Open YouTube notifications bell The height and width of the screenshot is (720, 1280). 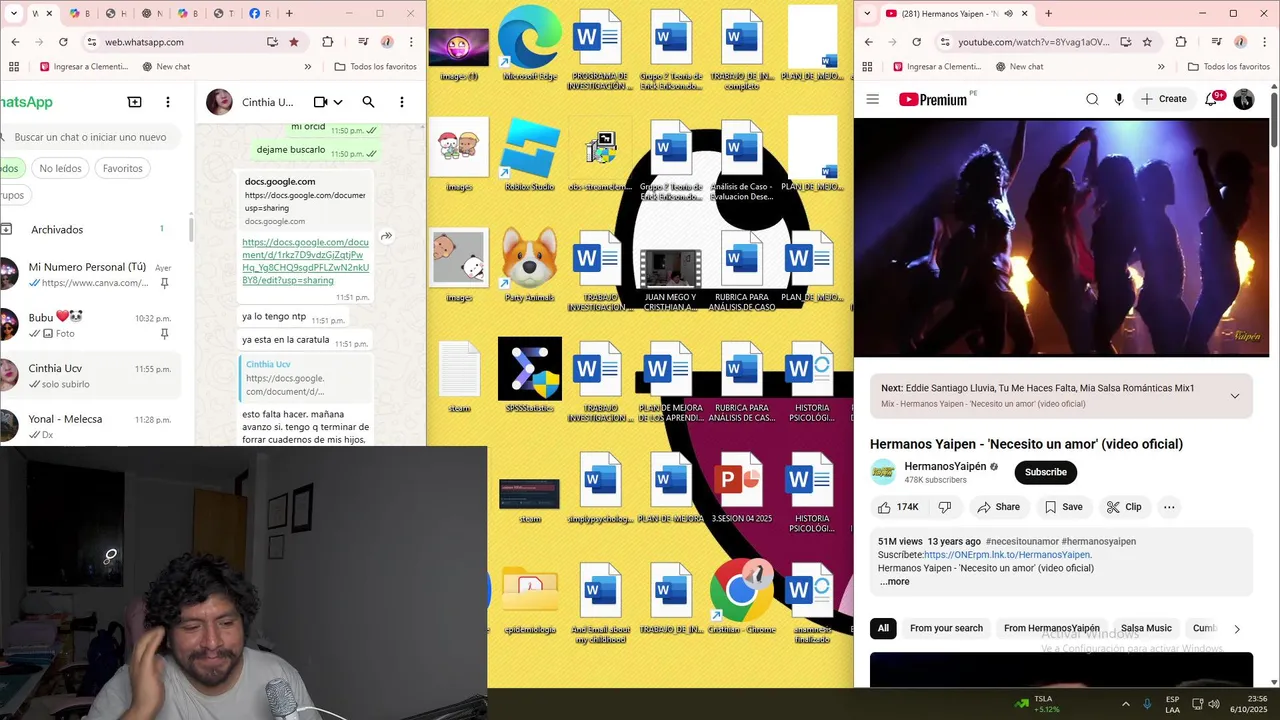point(1212,99)
